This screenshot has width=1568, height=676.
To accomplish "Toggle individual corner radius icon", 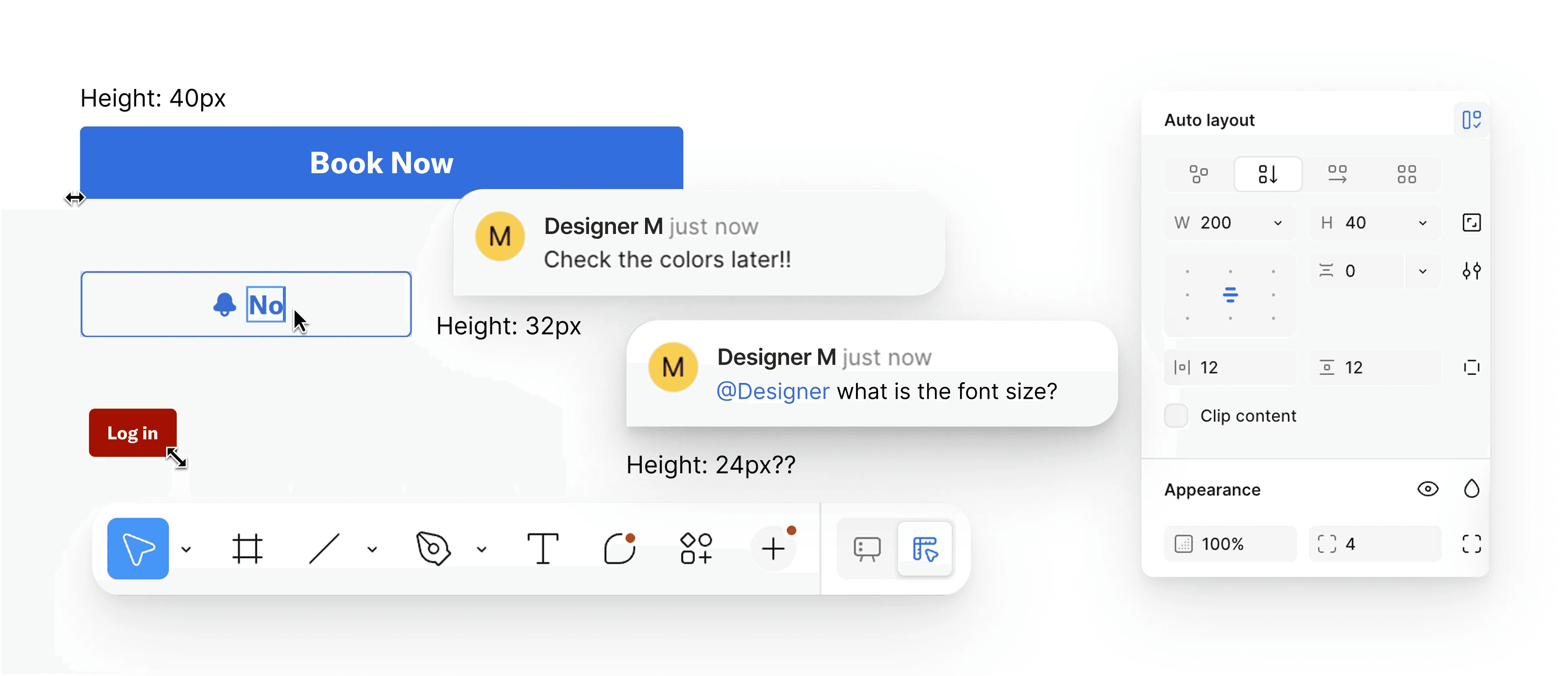I will [1471, 544].
